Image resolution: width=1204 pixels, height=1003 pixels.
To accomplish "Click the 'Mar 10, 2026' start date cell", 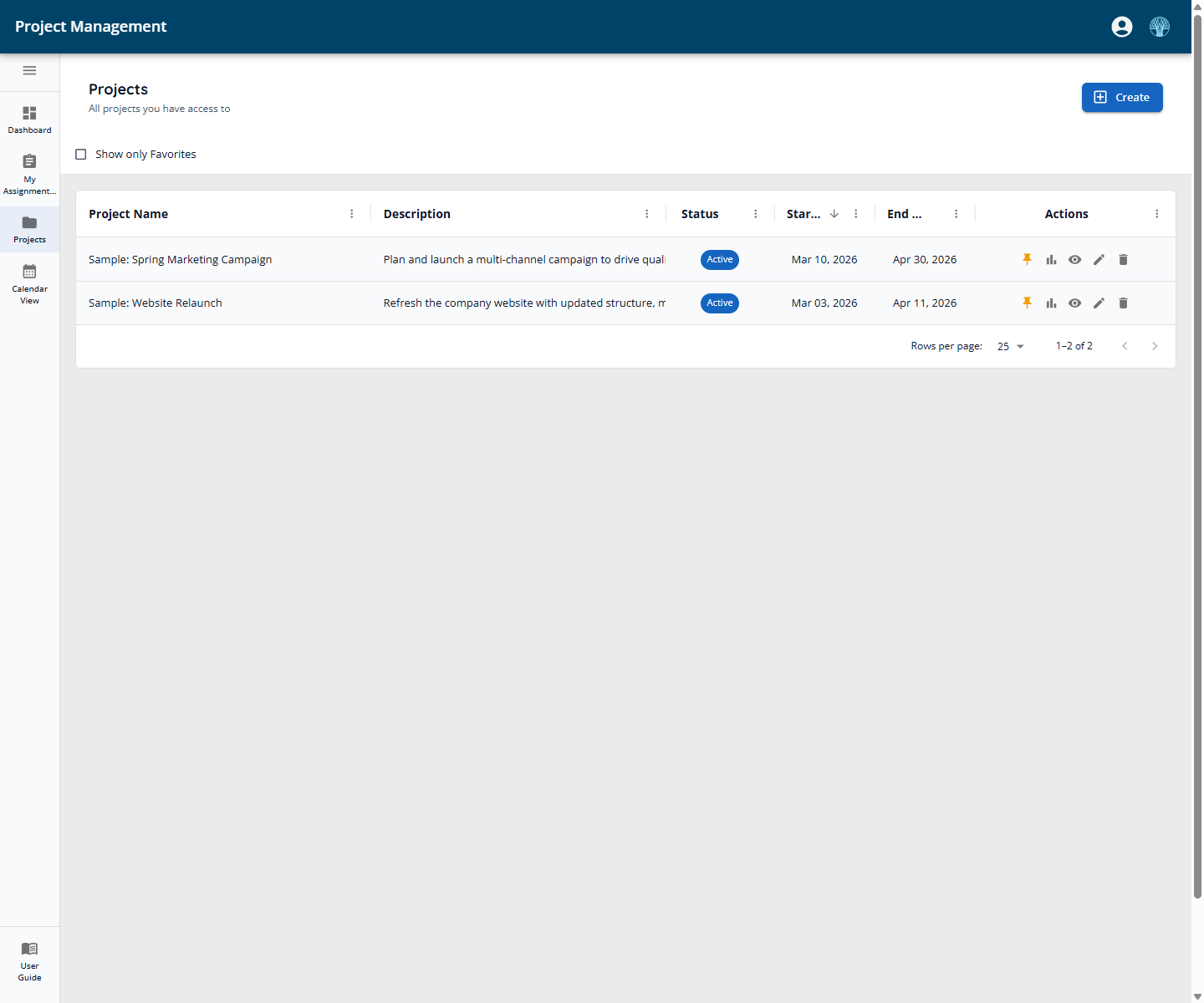I will (824, 260).
